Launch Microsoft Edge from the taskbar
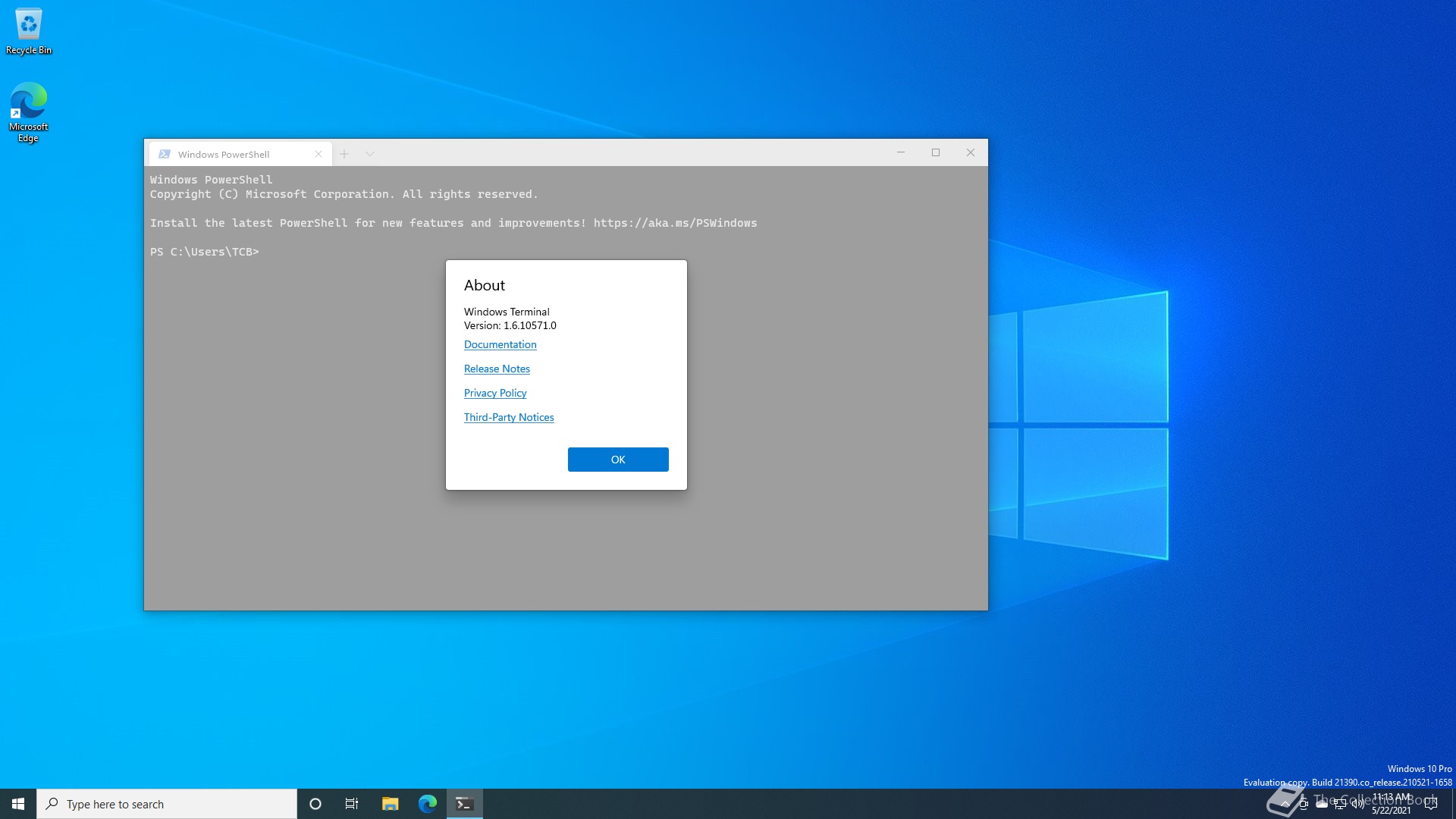Image resolution: width=1456 pixels, height=819 pixels. click(428, 804)
